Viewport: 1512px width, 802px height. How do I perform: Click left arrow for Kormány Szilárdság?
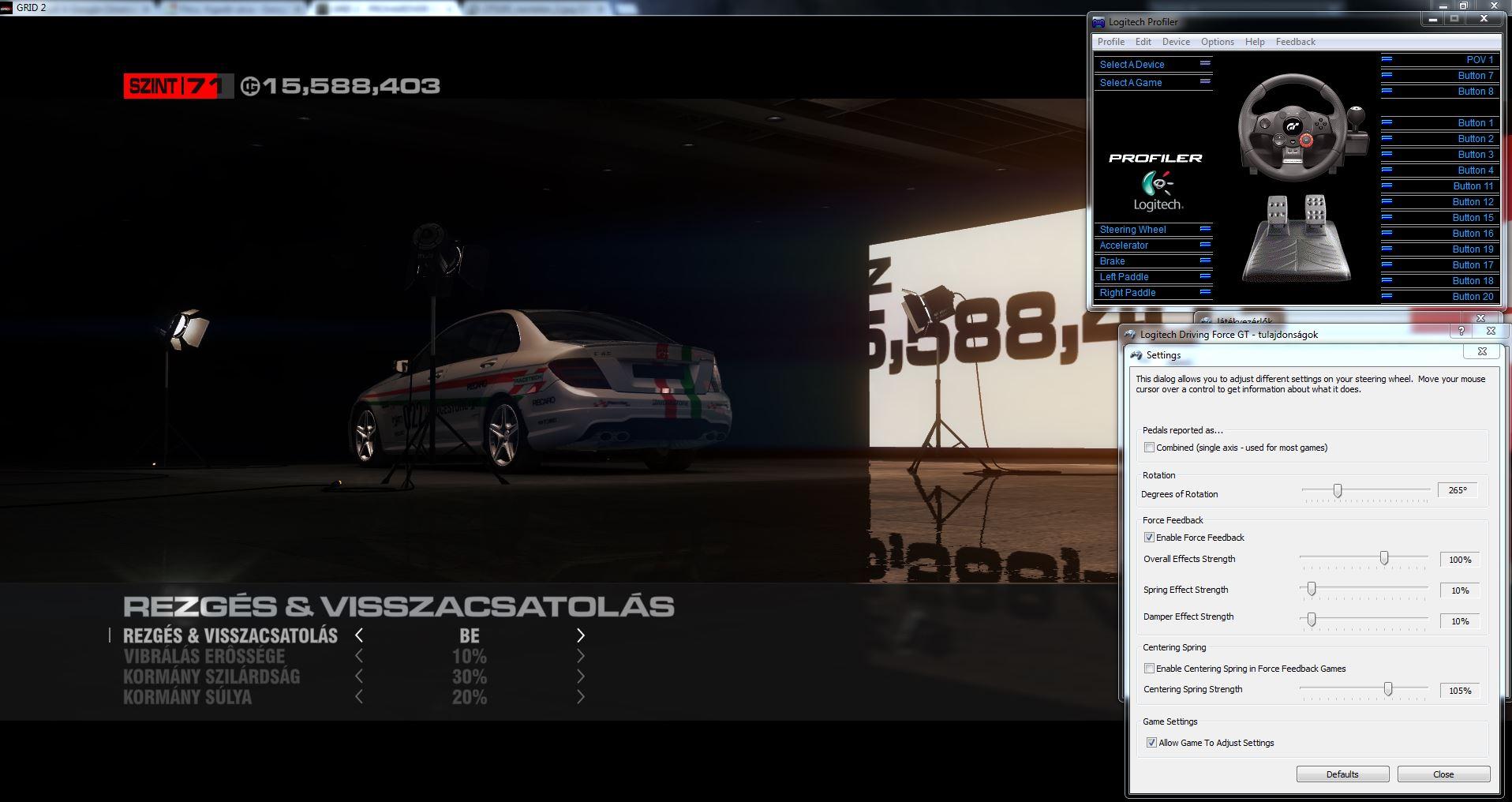point(359,676)
